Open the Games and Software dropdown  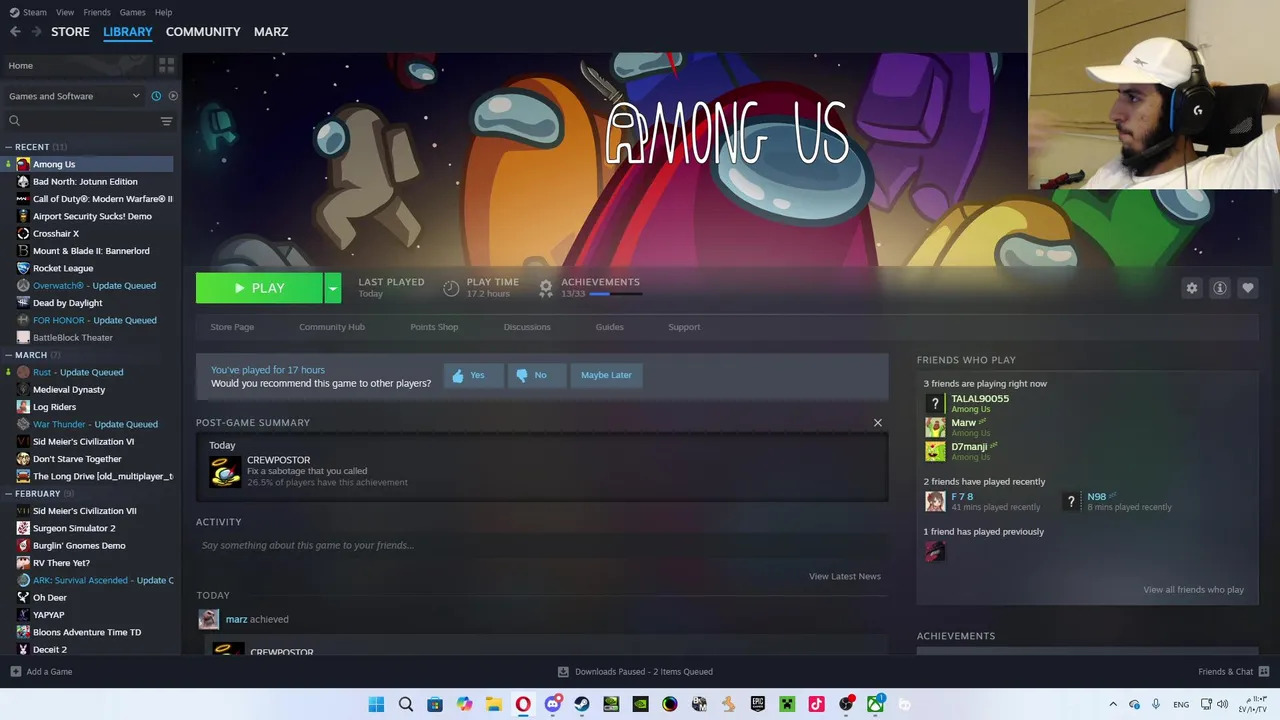click(74, 96)
